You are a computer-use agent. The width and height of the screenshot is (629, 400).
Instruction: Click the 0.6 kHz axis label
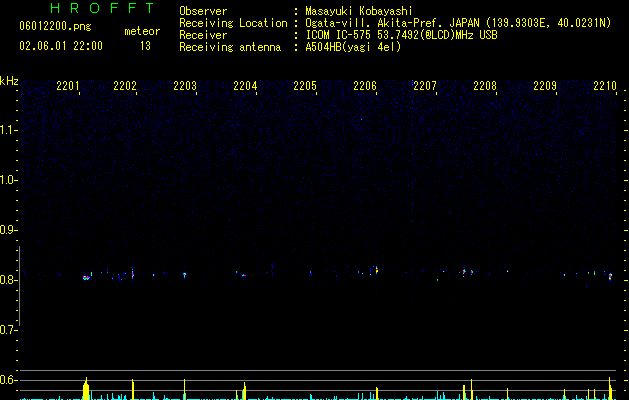[x=8, y=380]
